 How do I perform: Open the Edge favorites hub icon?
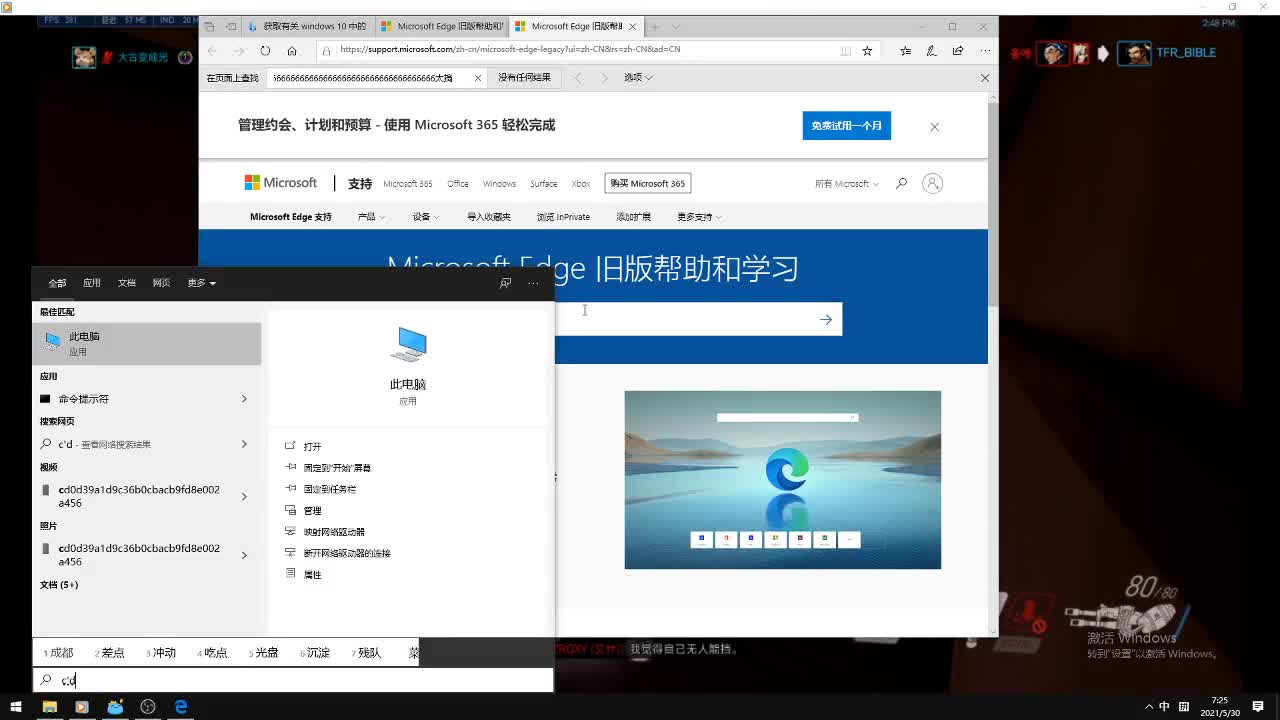(905, 50)
